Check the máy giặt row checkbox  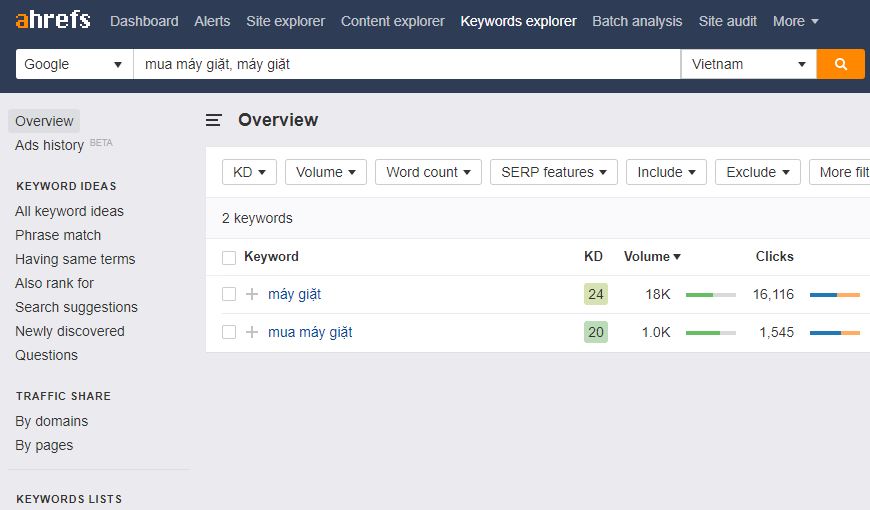tap(229, 294)
